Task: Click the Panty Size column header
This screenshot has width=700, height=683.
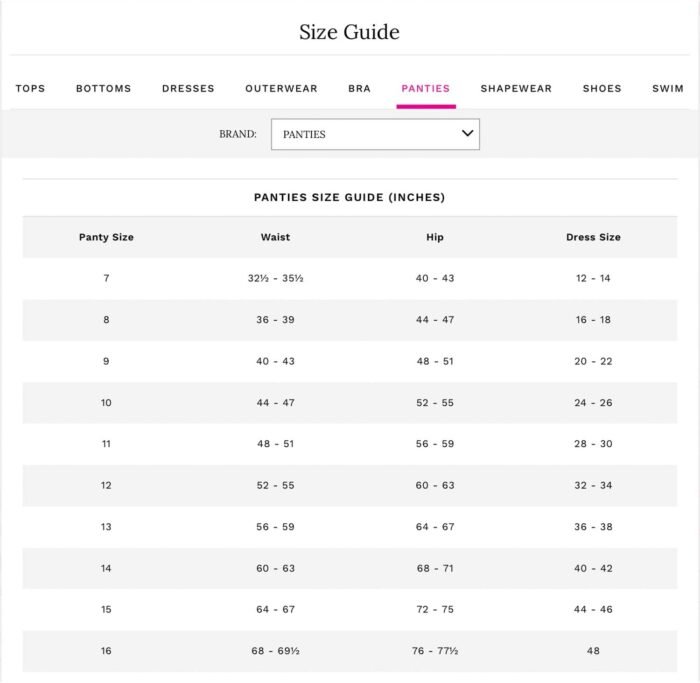Action: pos(106,237)
